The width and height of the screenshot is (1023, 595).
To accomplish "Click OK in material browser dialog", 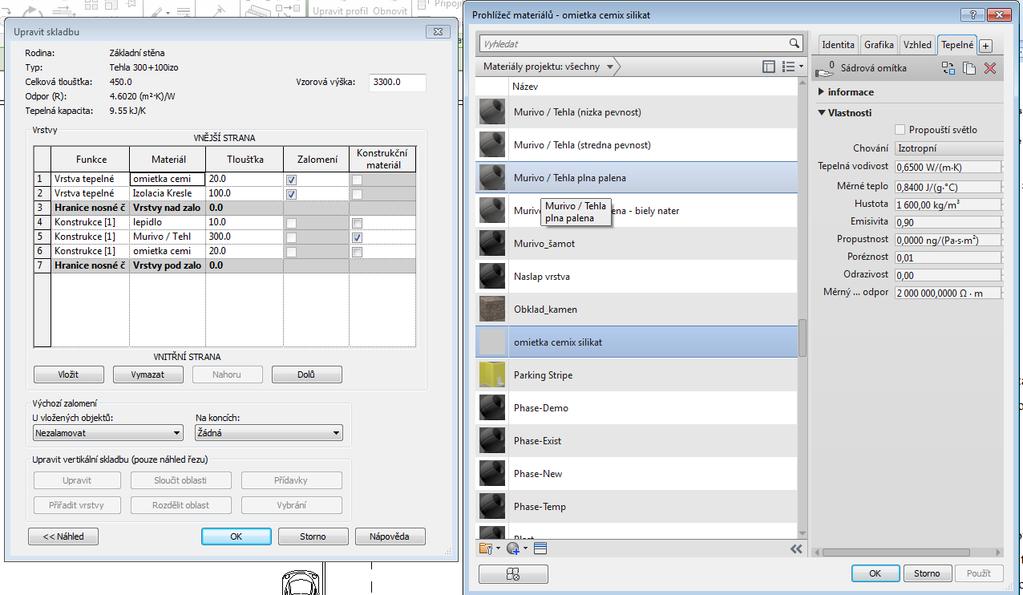I will [876, 573].
